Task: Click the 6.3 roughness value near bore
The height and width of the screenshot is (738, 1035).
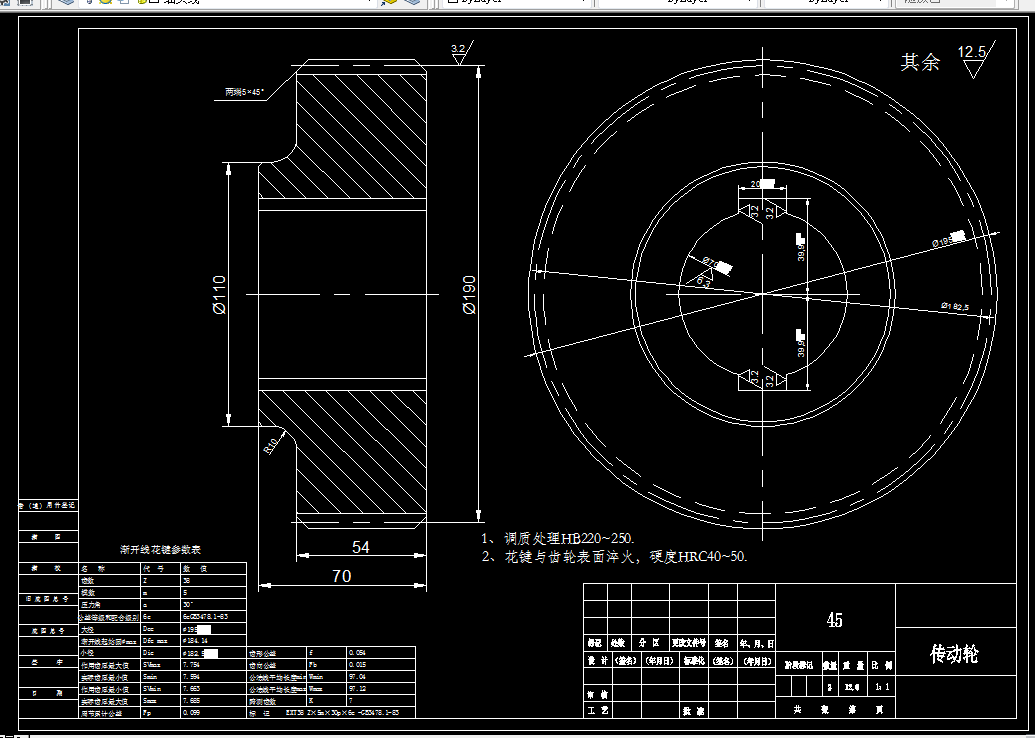Action: coord(704,283)
